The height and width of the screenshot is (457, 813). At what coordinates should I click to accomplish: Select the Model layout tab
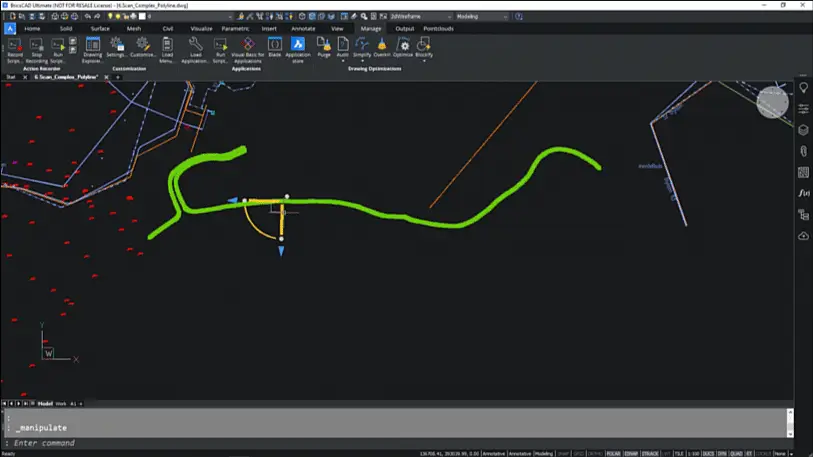pyautogui.click(x=44, y=403)
